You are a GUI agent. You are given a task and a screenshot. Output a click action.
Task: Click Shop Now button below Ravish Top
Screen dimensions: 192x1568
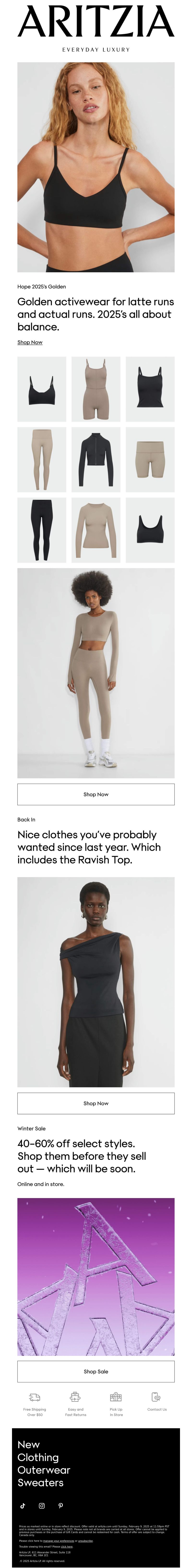[96, 1104]
